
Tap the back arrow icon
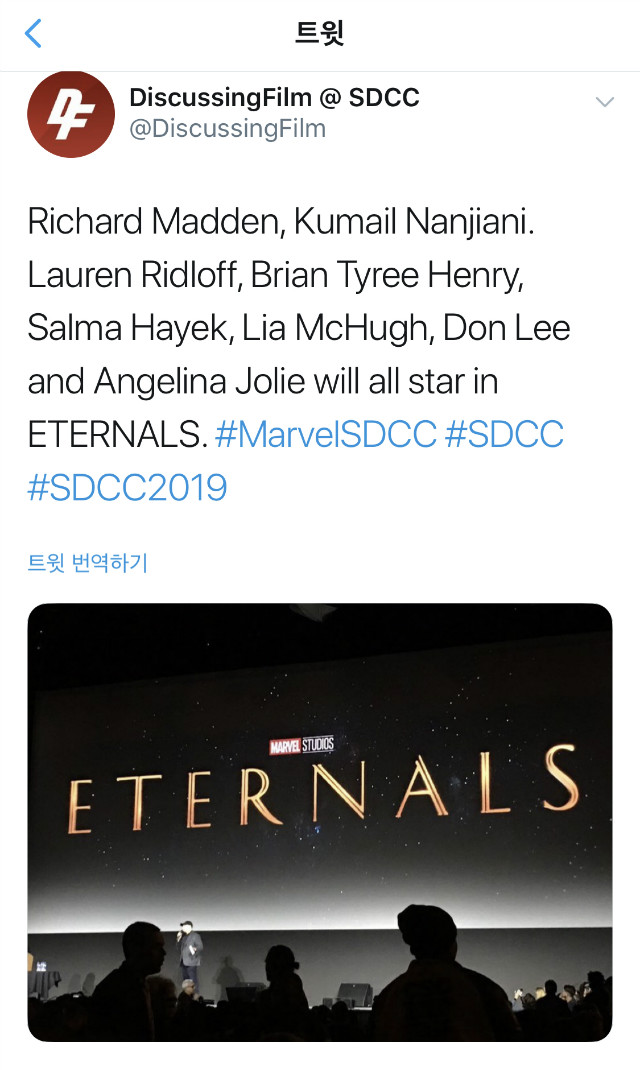[x=34, y=33]
